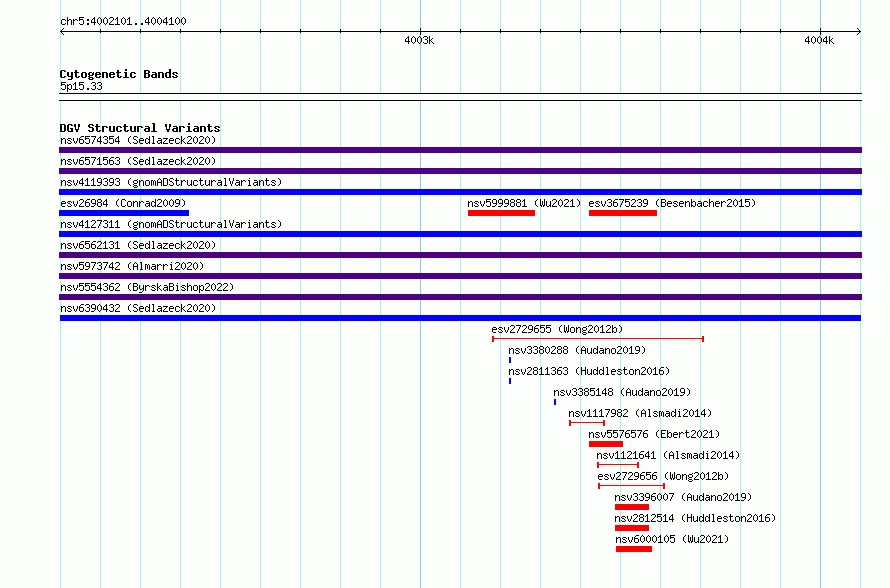Open the nsv6000105 (Wu2021) label
Viewport: 890px width, 588px height.
click(x=672, y=539)
